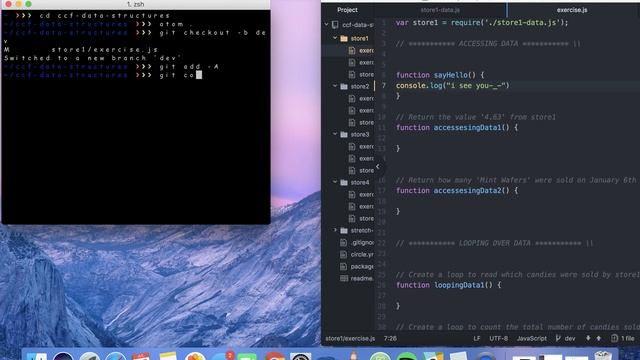Click the store3 folder icon
The height and width of the screenshot is (360, 640).
coord(344,134)
